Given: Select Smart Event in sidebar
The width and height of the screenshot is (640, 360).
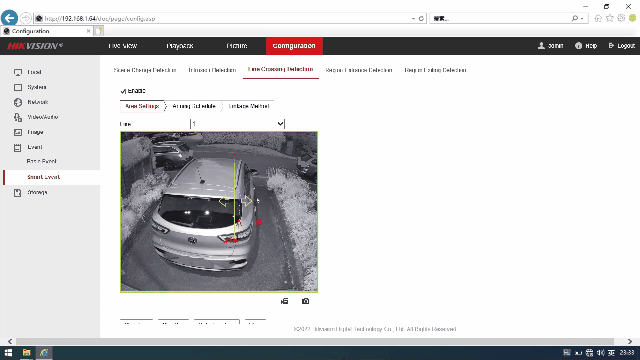Looking at the screenshot, I should click(44, 177).
